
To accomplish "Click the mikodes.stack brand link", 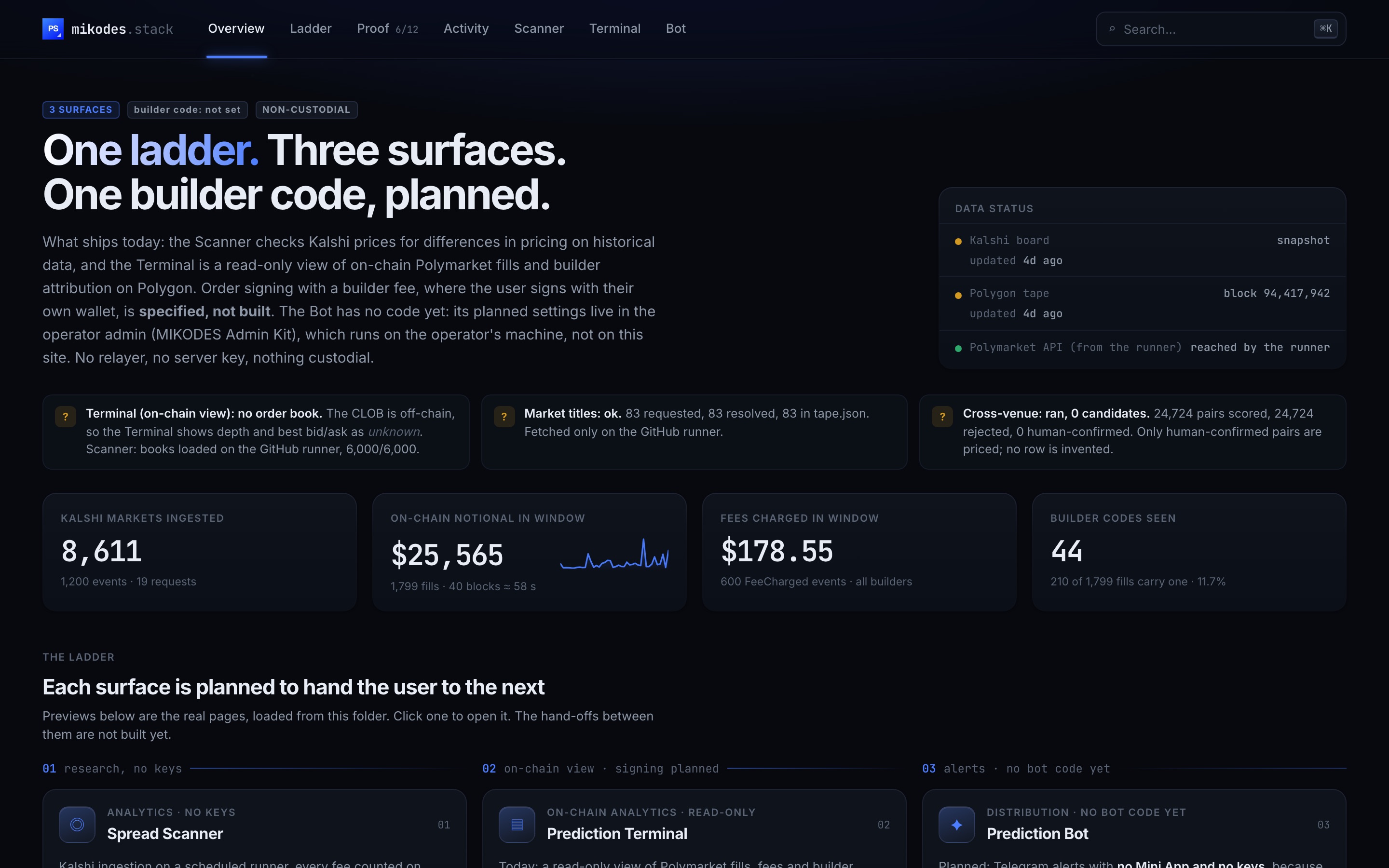I will pyautogui.click(x=108, y=29).
